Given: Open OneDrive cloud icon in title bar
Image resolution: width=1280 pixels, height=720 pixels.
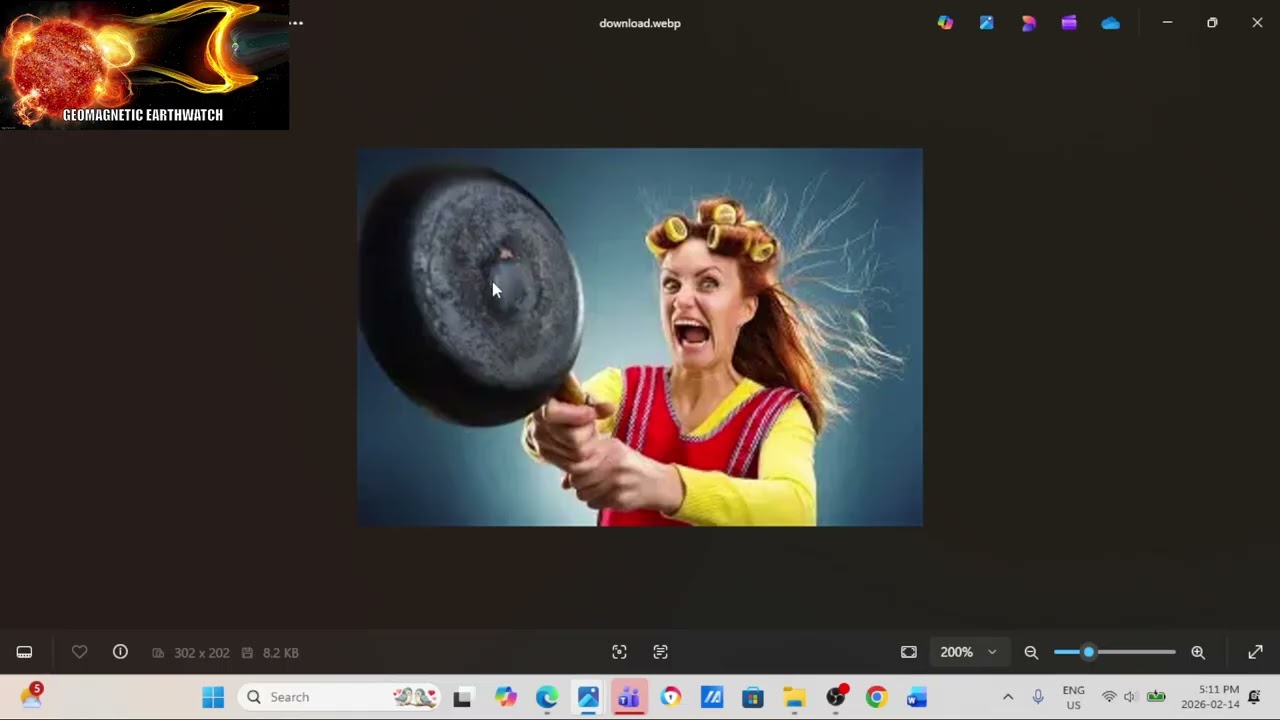Looking at the screenshot, I should tap(1110, 23).
